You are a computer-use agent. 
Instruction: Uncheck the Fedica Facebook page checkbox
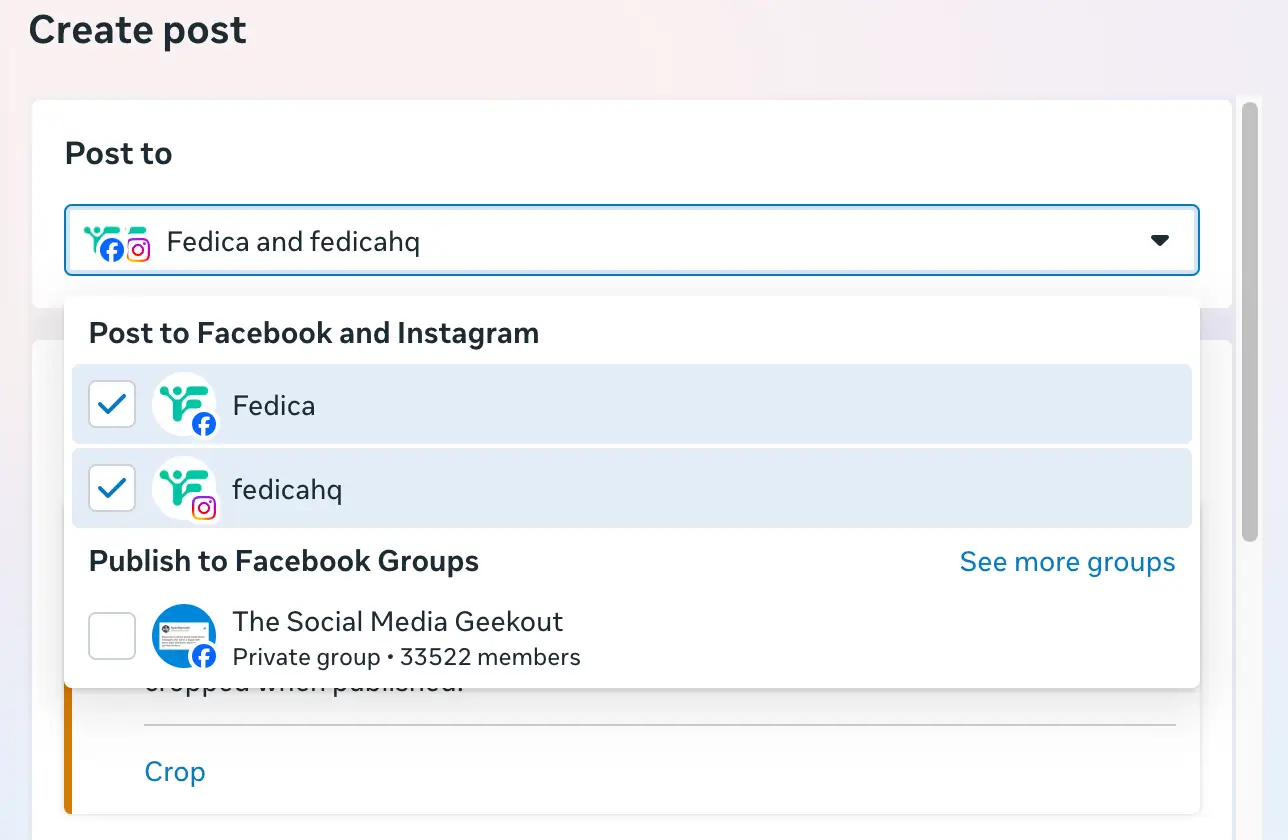(x=112, y=404)
